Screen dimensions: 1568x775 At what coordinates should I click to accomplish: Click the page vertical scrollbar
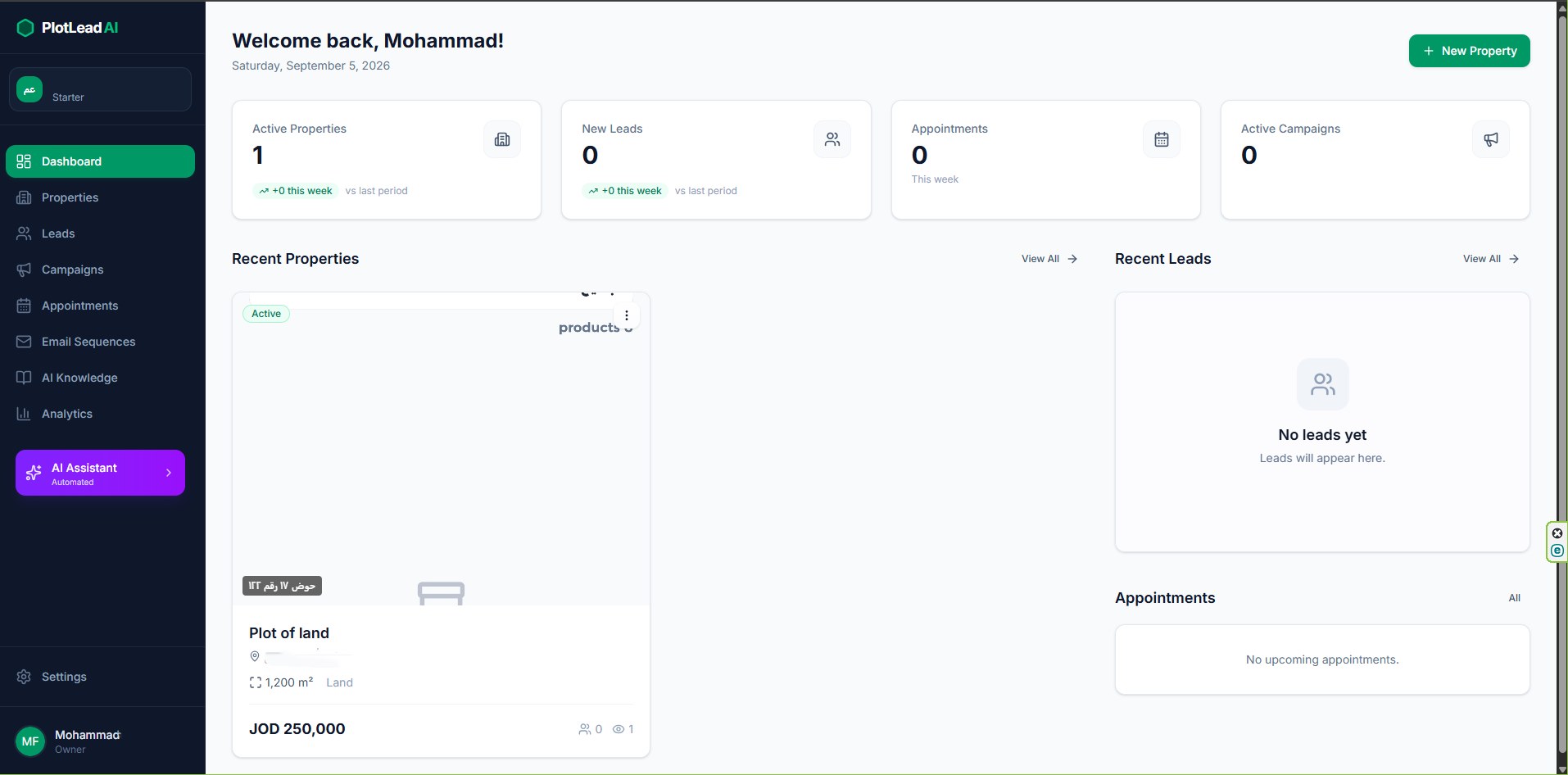pyautogui.click(x=1562, y=387)
